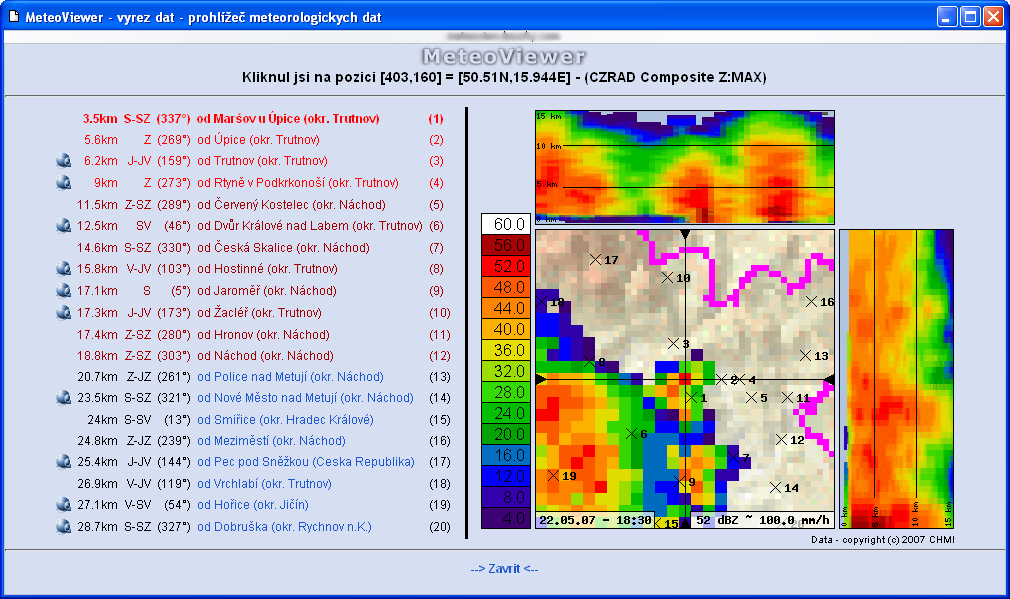Click the 60.0 dBZ legend swatch

coord(506,224)
